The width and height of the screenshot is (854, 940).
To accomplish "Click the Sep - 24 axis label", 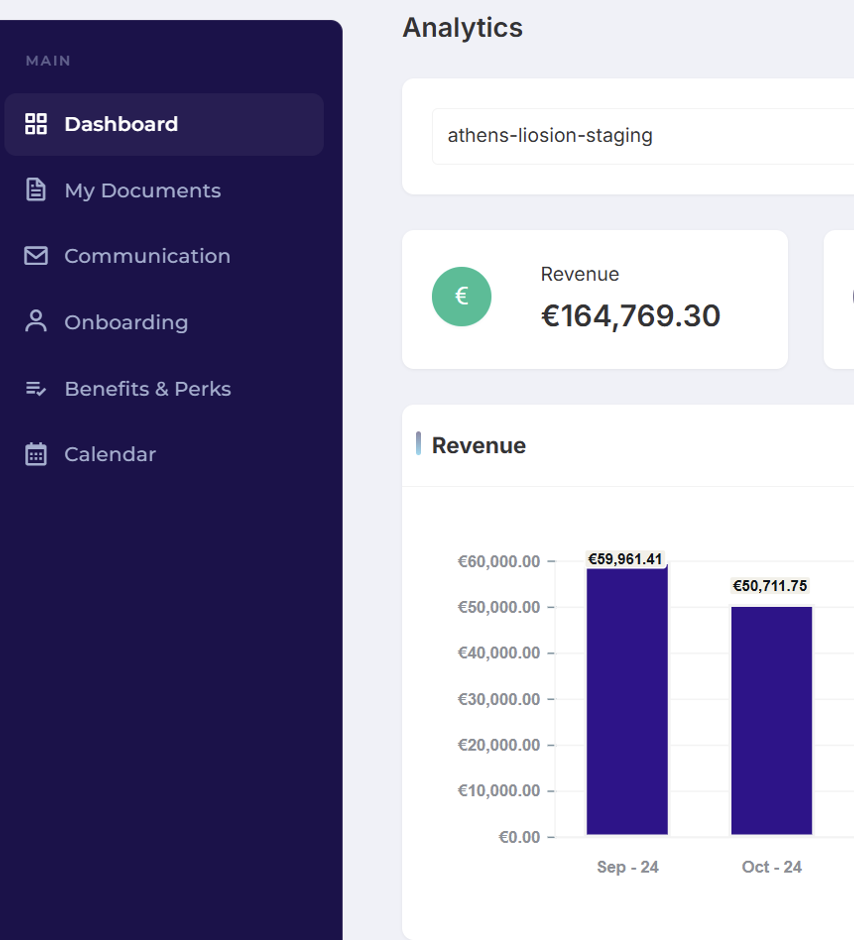I will (x=627, y=867).
